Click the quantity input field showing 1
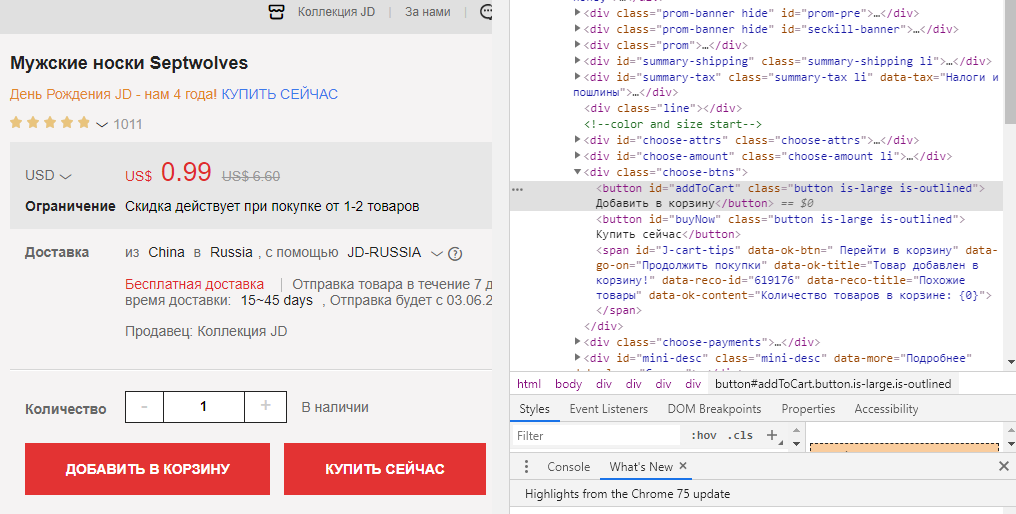The image size is (1016, 514). coord(203,406)
